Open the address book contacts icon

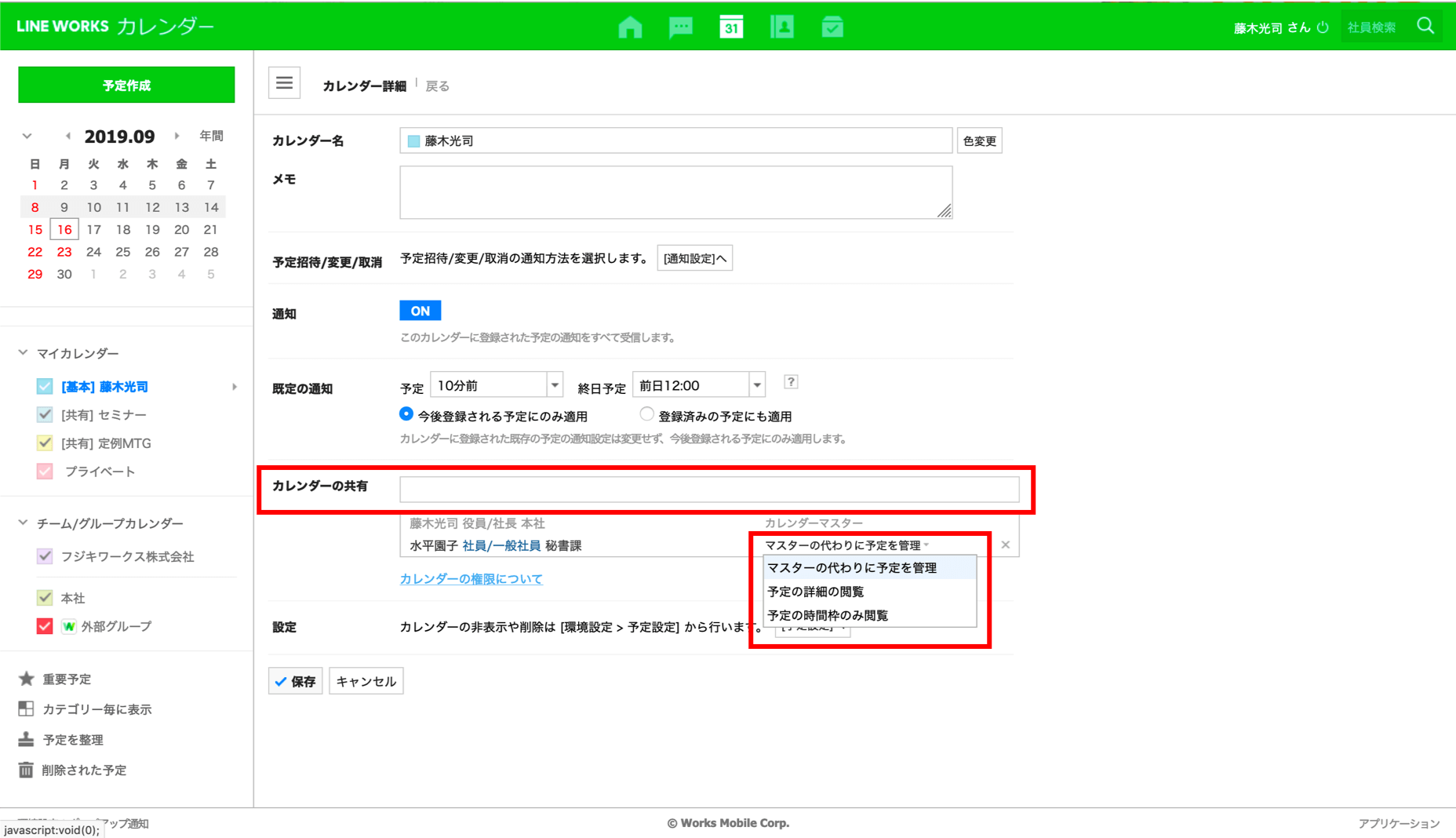tap(781, 27)
